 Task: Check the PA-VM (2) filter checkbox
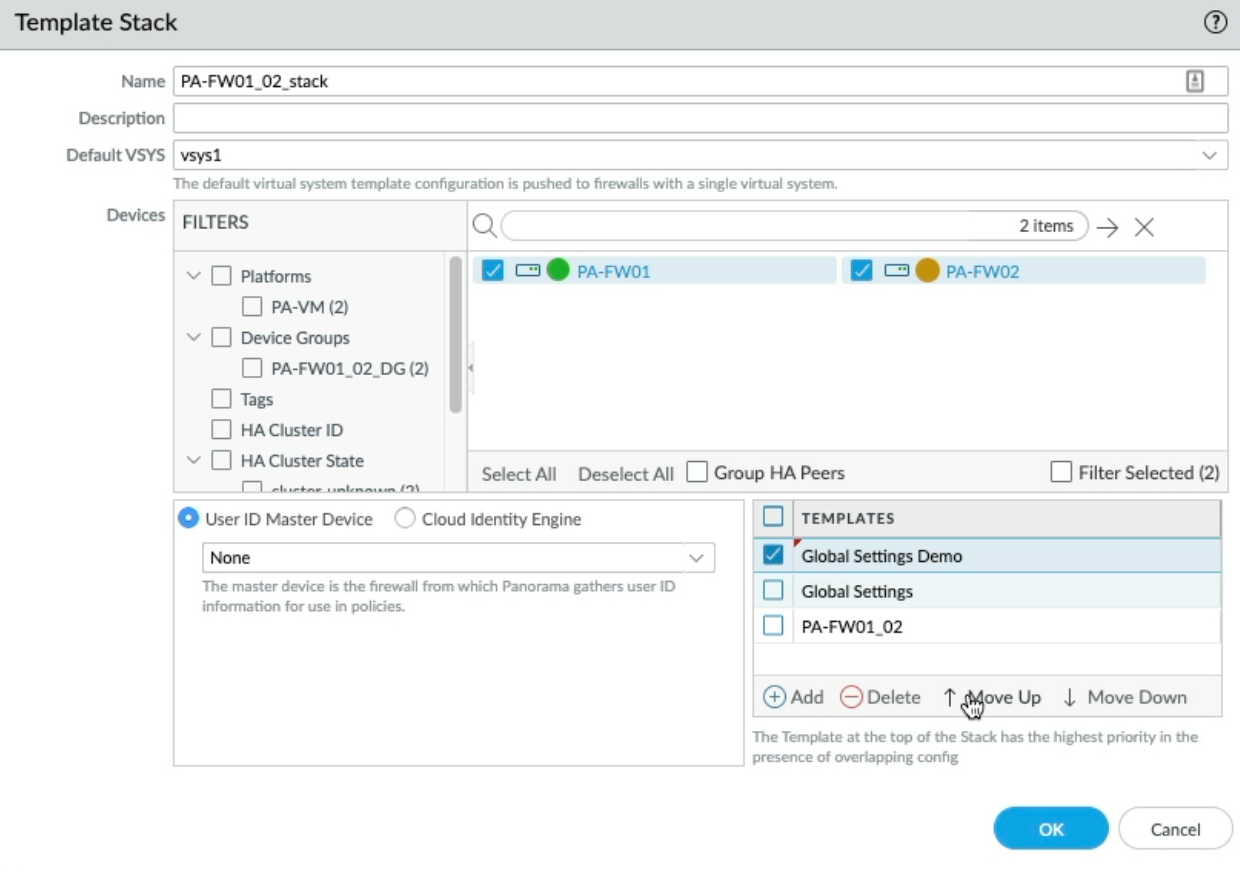click(x=252, y=307)
